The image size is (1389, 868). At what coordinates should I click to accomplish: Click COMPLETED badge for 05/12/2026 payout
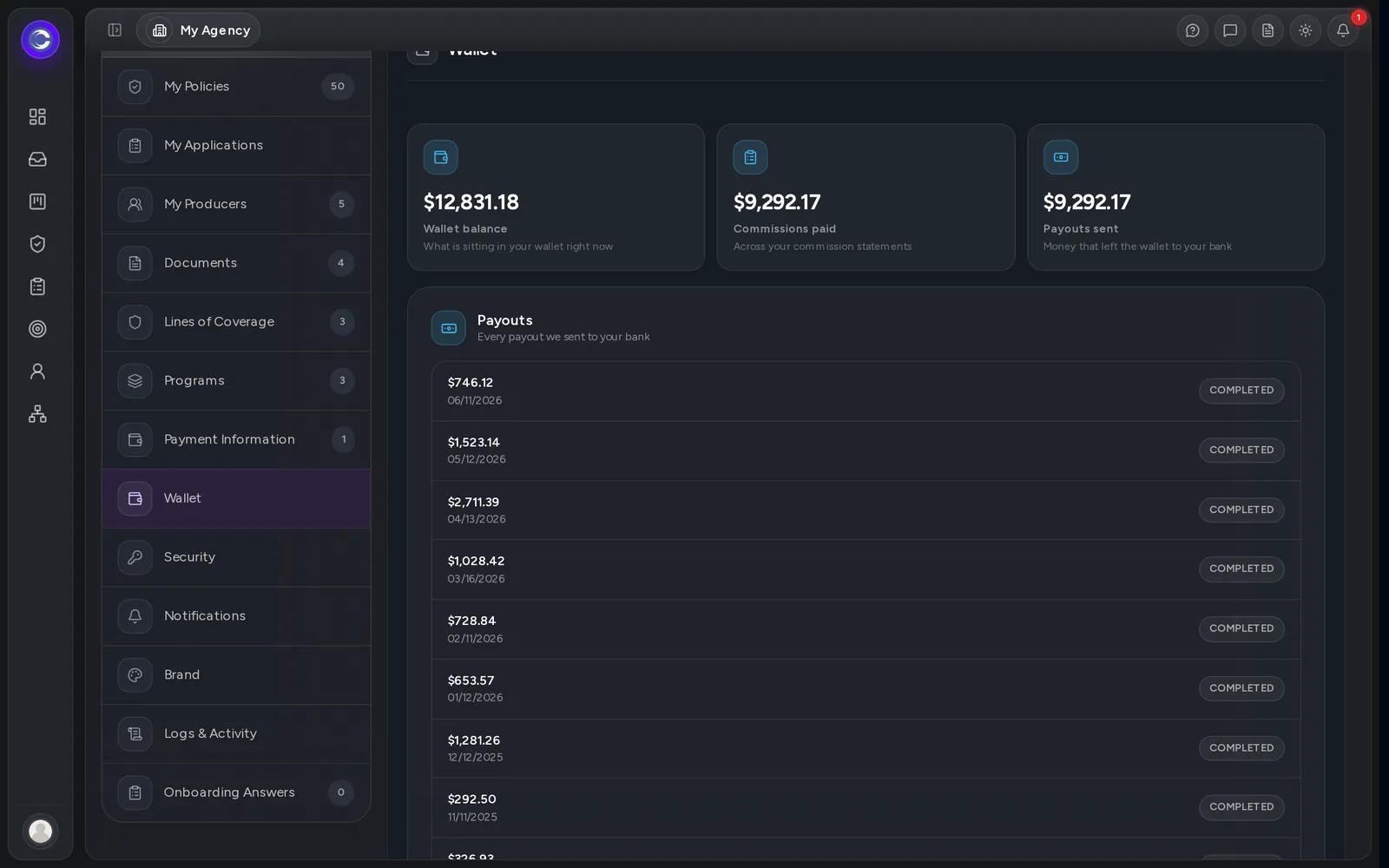click(x=1241, y=450)
